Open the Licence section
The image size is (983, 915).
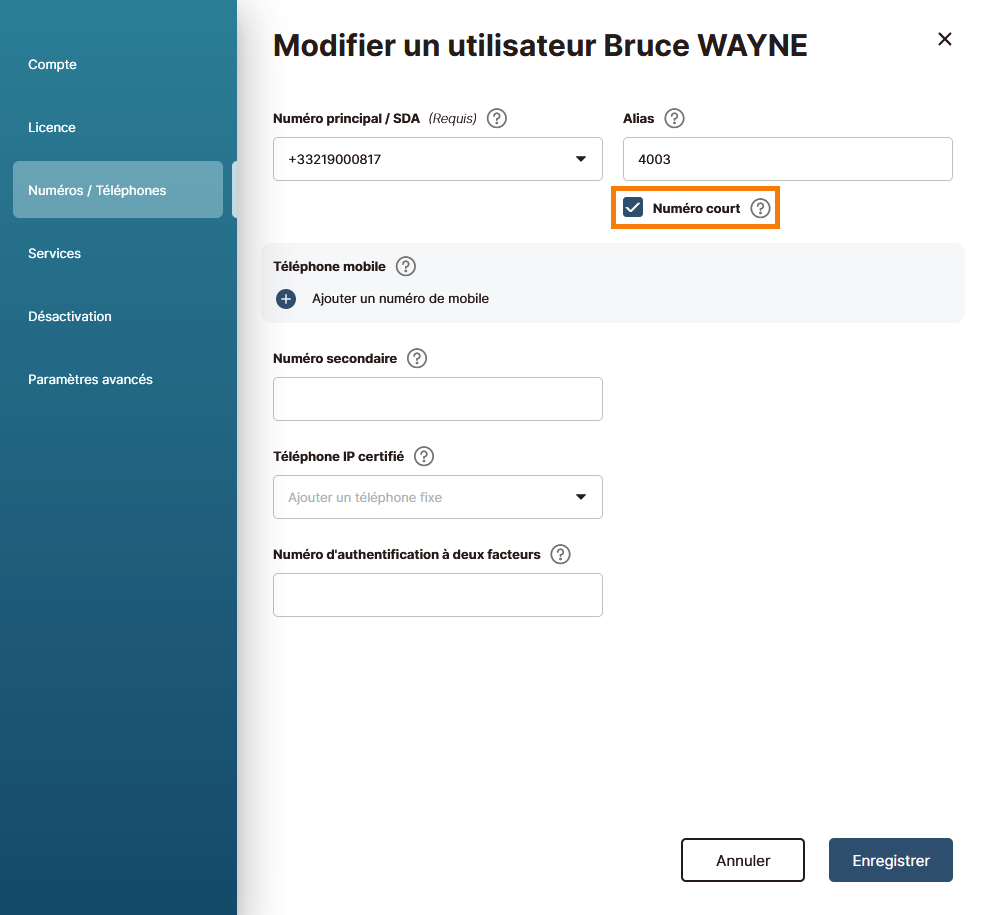coord(52,127)
